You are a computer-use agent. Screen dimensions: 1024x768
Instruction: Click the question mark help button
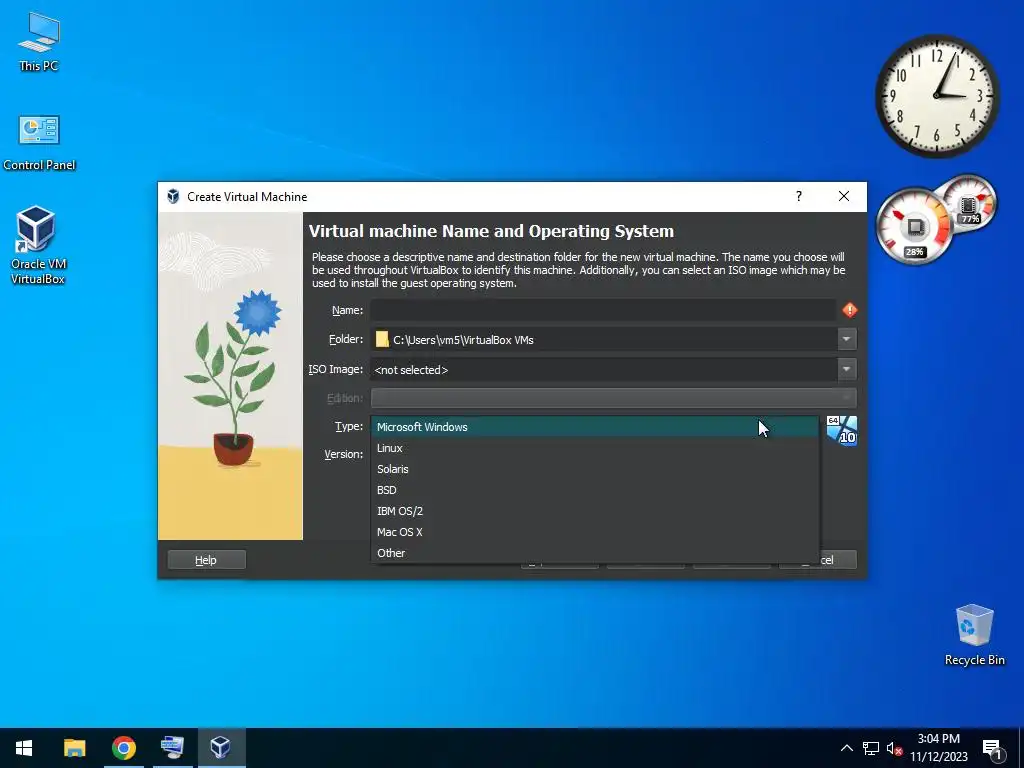click(799, 197)
